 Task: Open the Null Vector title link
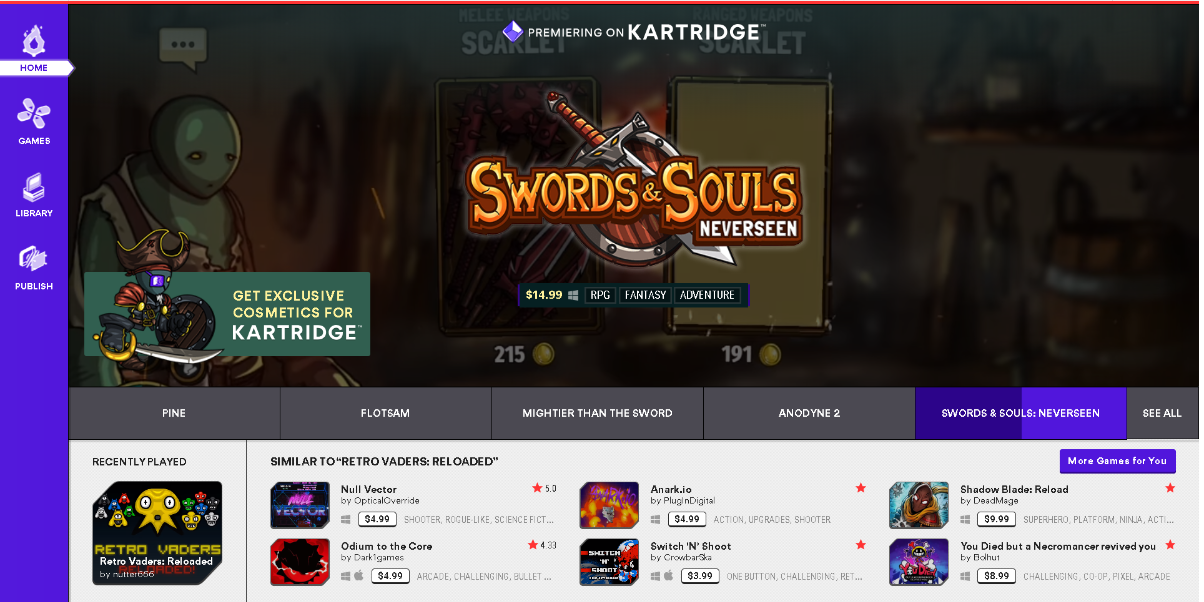click(368, 489)
